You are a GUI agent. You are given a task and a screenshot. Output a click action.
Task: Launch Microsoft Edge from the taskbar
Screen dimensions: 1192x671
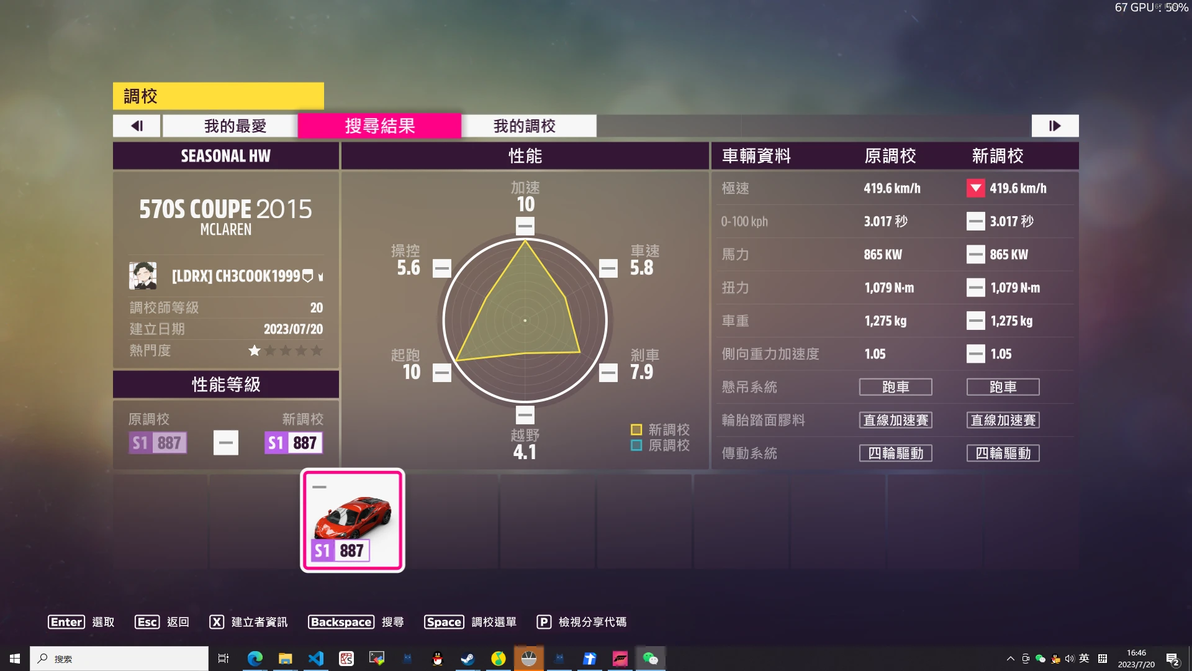(x=255, y=658)
